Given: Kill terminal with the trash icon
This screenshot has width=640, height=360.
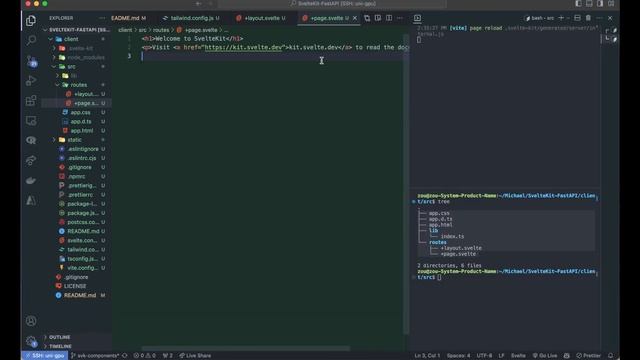Looking at the screenshot, I should pyautogui.click(x=588, y=18).
